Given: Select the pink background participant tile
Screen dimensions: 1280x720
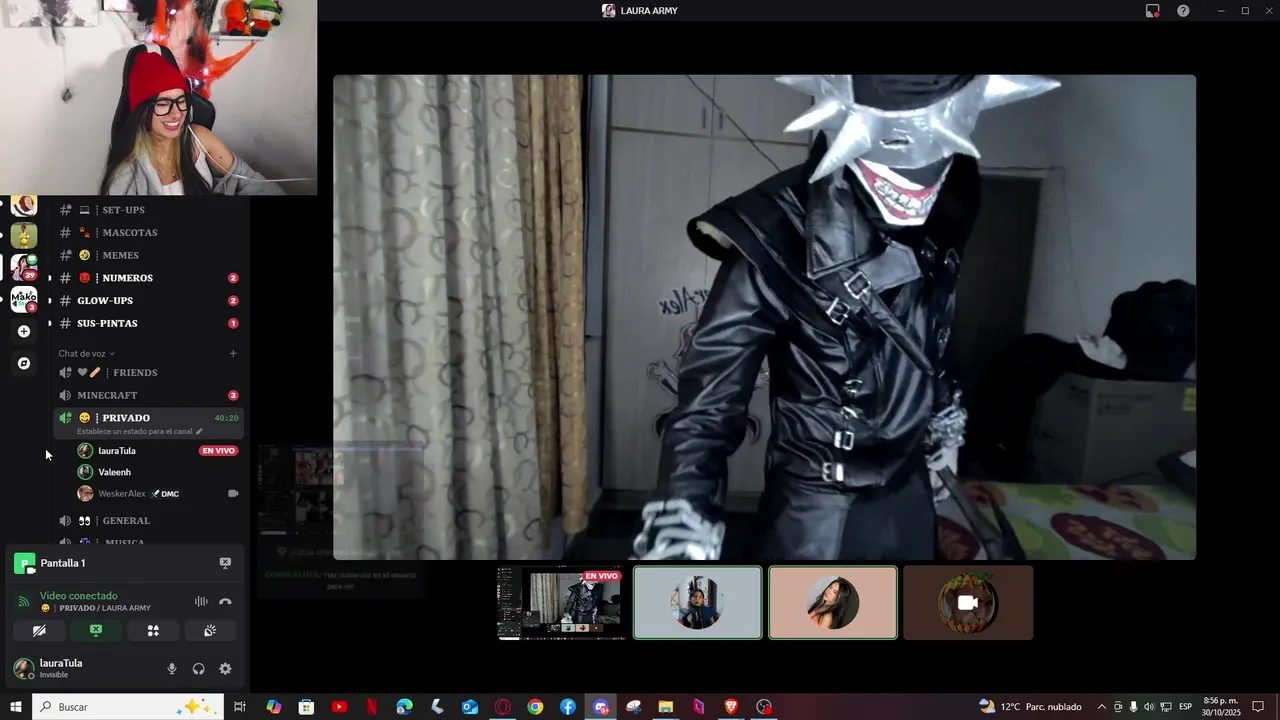Looking at the screenshot, I should tap(833, 603).
